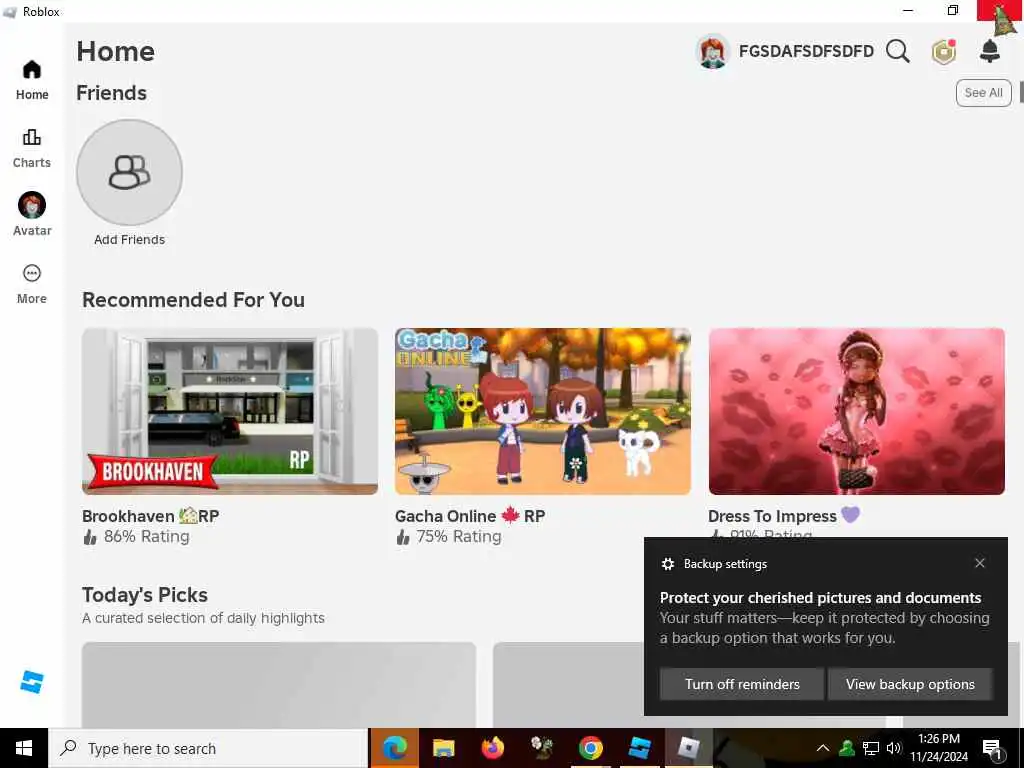Open the Avatar editor from sidebar
Screen dimensions: 1024x768
(31, 215)
